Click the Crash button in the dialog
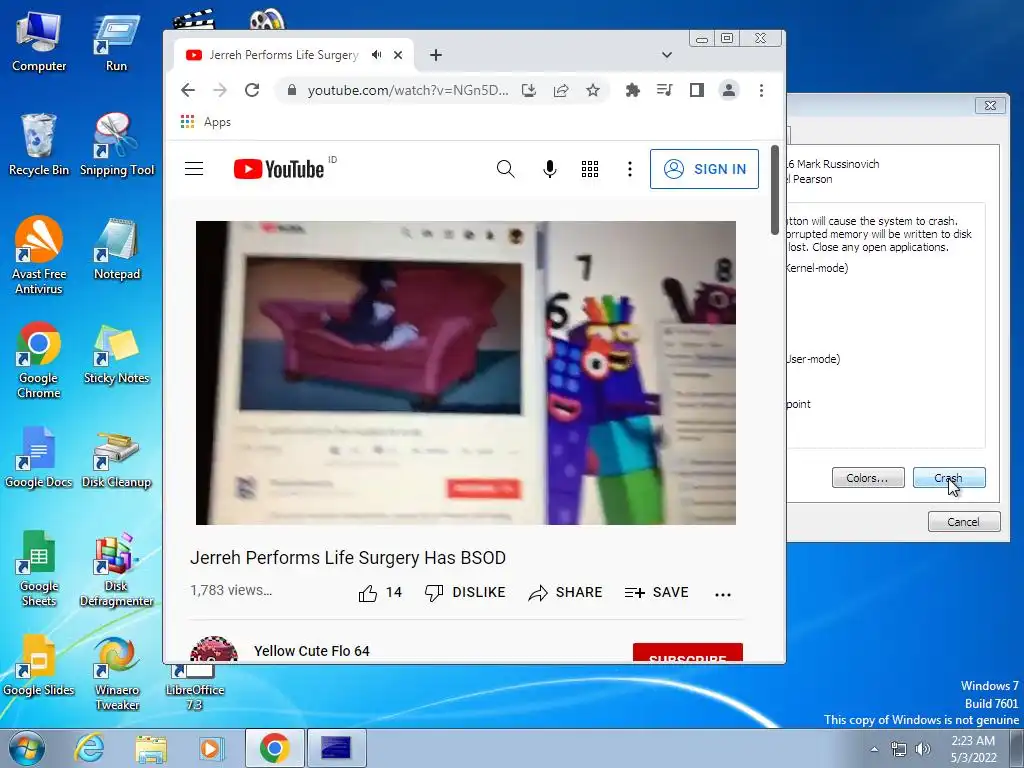This screenshot has height=768, width=1024. (x=949, y=478)
